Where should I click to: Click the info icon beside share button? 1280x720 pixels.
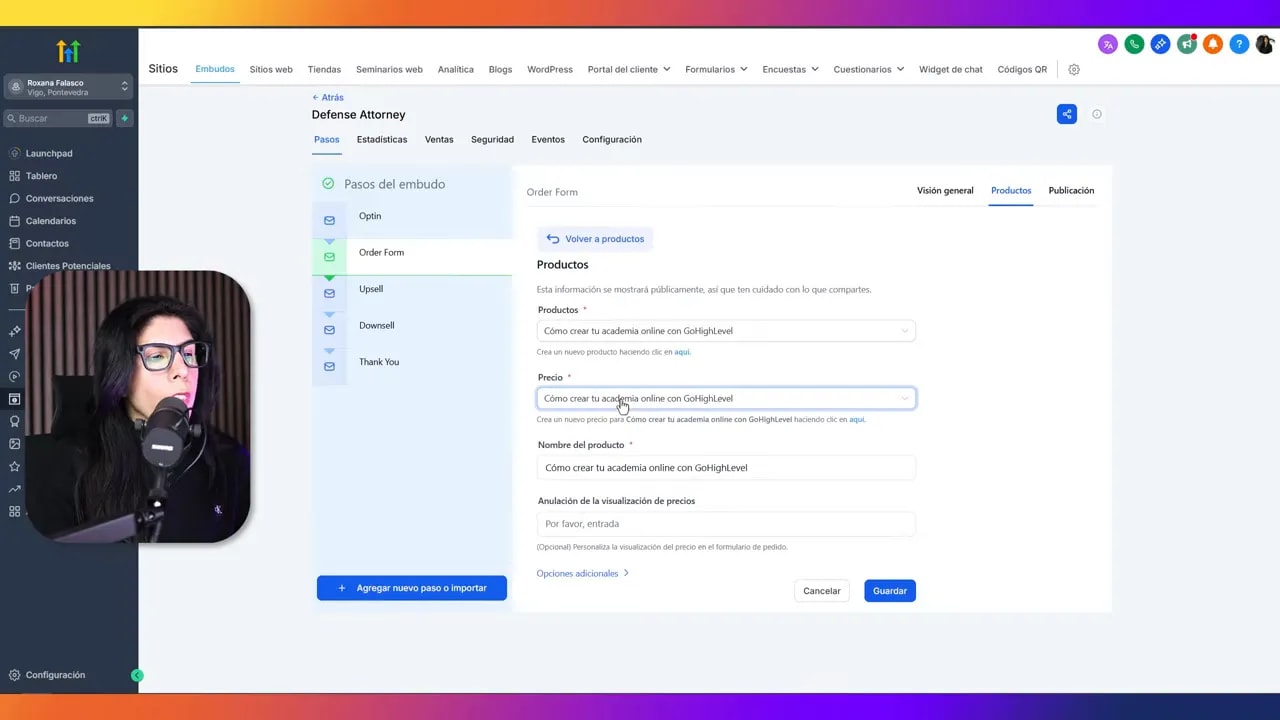(1097, 114)
